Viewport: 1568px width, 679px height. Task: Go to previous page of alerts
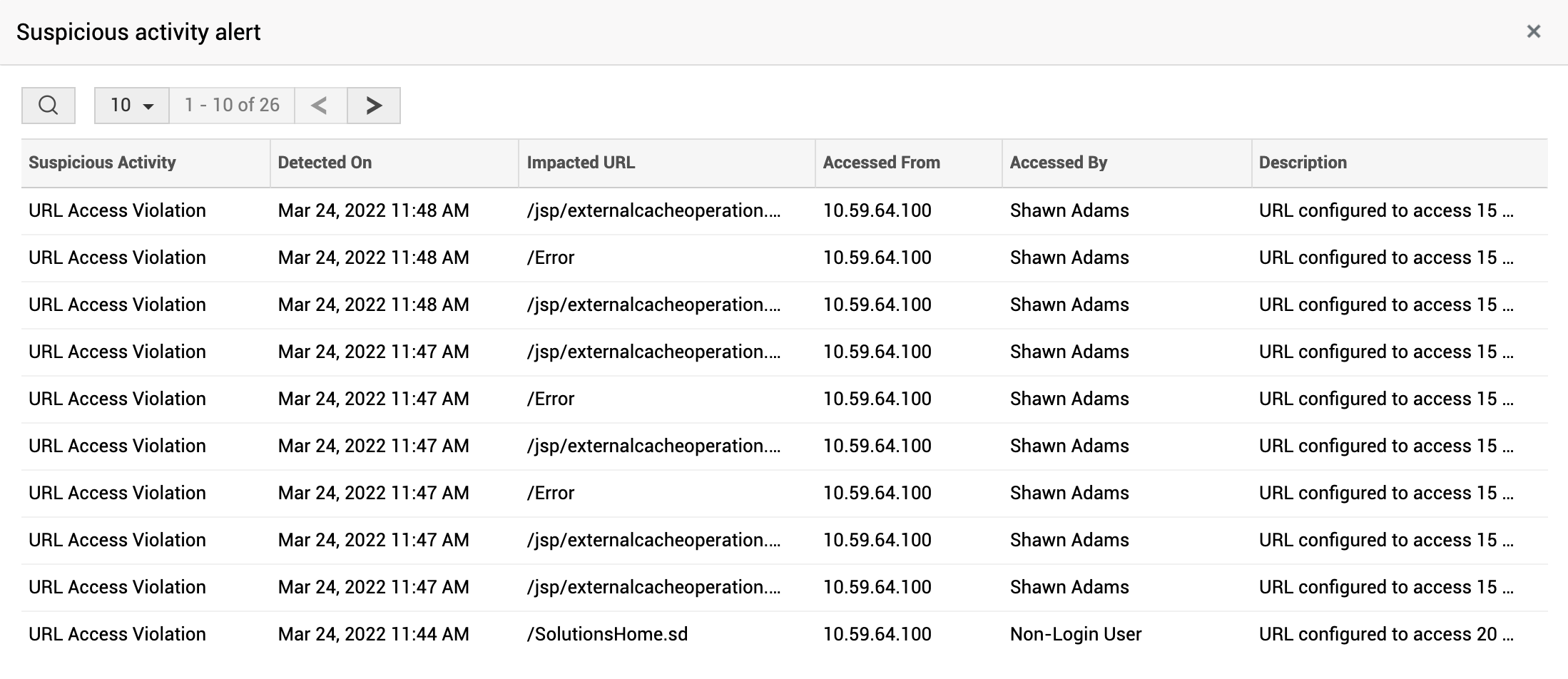coord(320,106)
